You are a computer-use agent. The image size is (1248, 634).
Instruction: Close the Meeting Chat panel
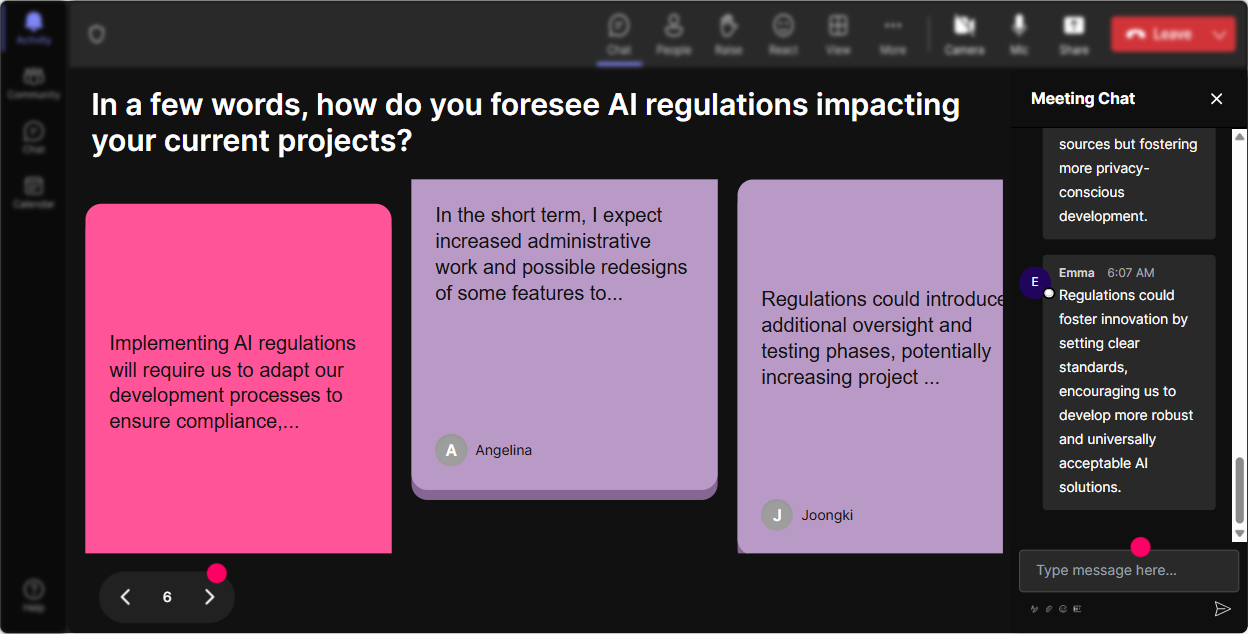point(1217,99)
